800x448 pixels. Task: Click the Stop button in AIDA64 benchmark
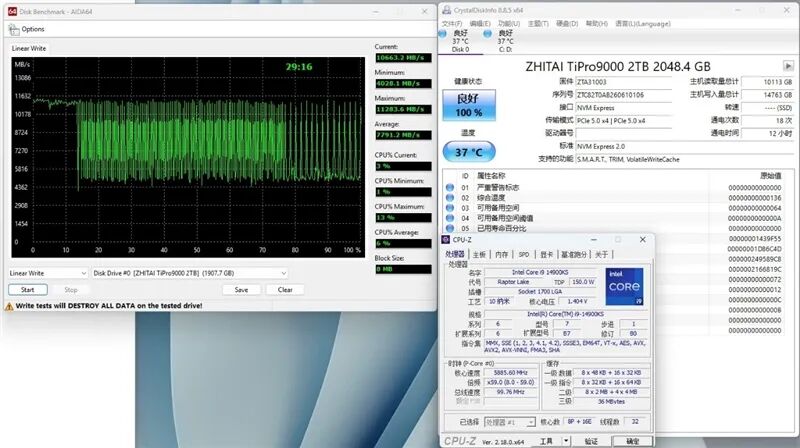[71, 290]
